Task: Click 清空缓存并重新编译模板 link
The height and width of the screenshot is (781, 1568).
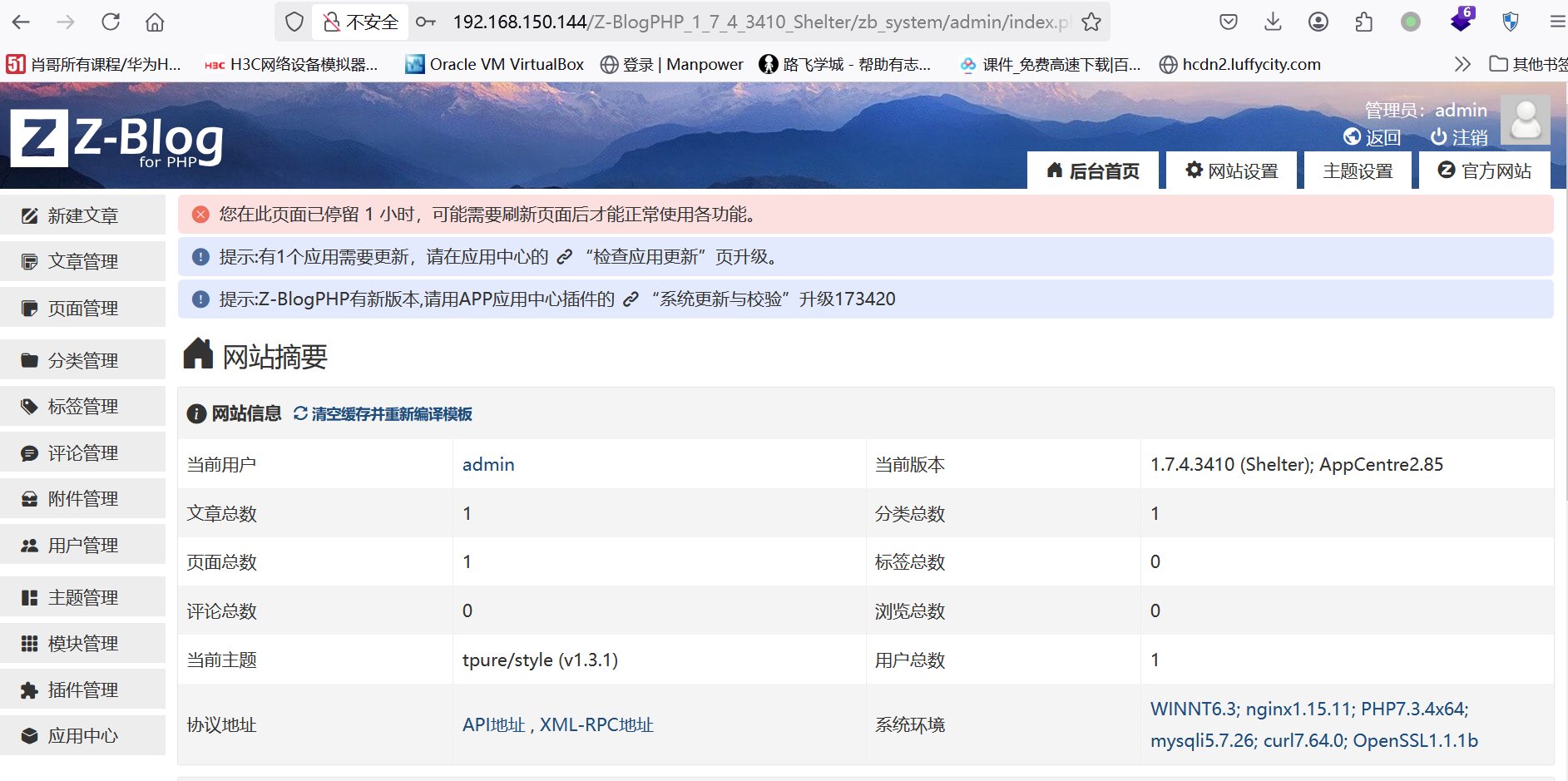Action: click(391, 414)
